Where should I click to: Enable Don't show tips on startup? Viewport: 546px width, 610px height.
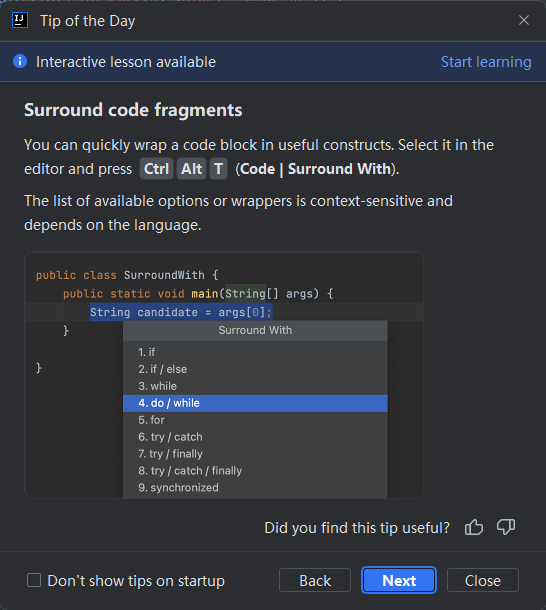pyautogui.click(x=34, y=580)
